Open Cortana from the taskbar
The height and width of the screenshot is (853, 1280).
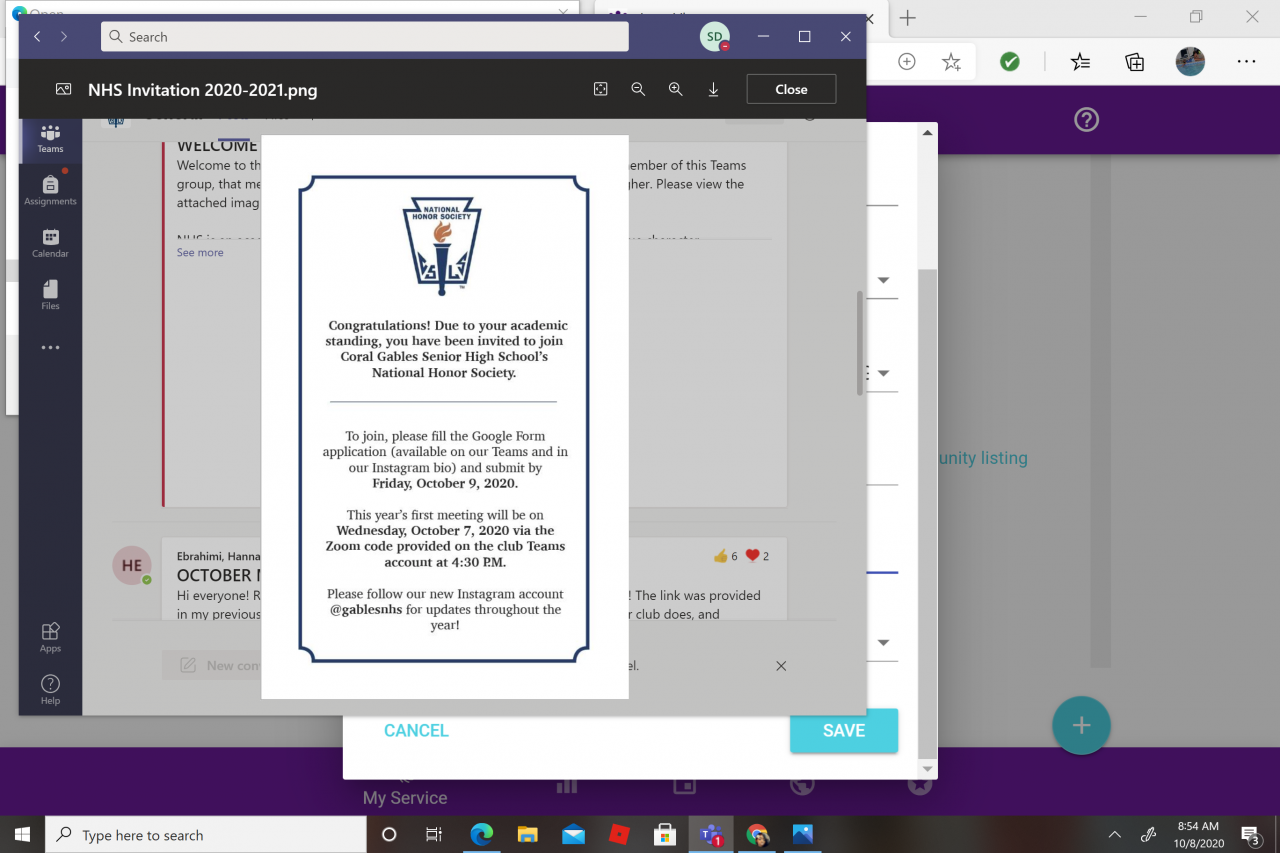(390, 834)
